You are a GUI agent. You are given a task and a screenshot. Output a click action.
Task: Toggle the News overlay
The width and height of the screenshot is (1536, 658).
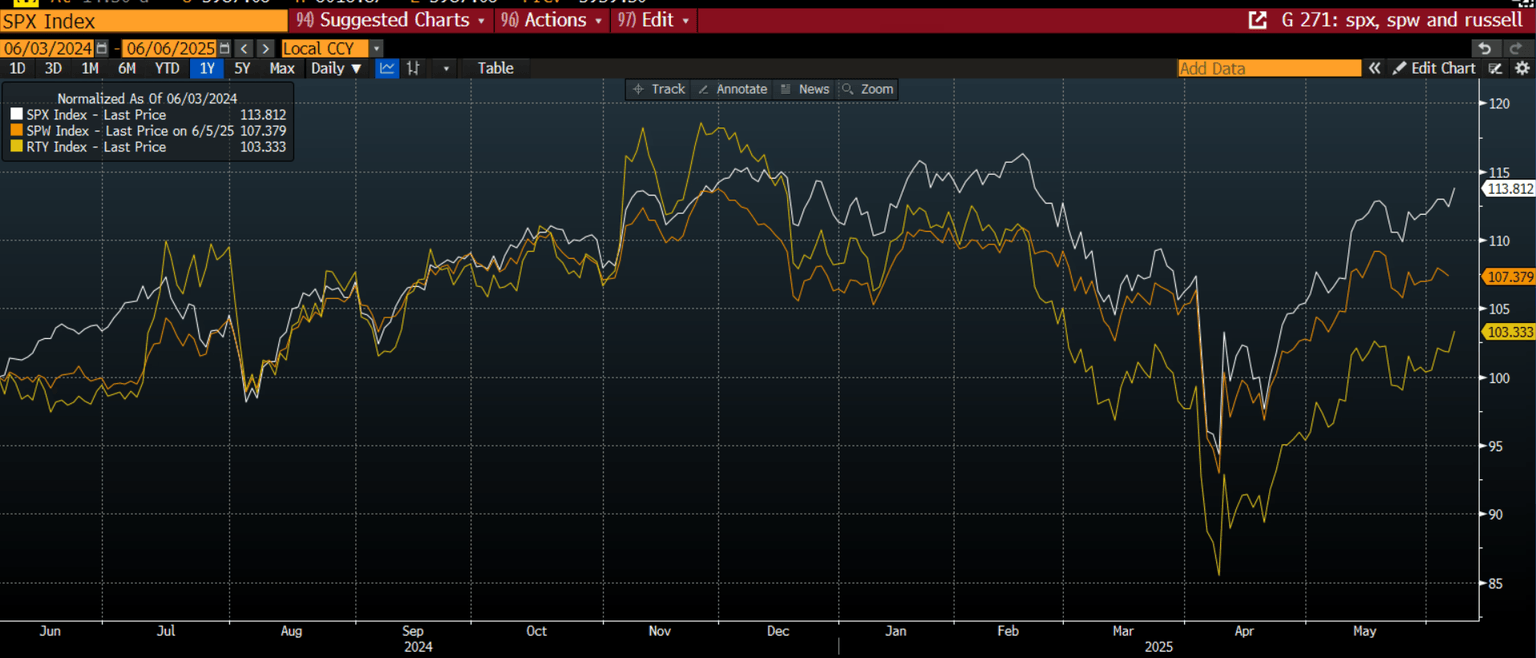click(804, 89)
